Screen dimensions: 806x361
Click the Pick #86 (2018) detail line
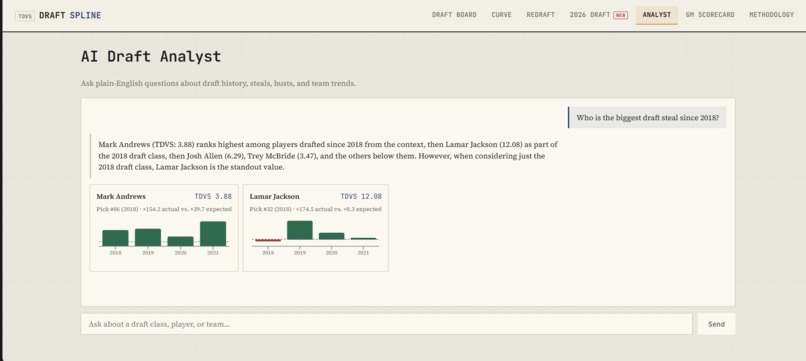(x=164, y=209)
